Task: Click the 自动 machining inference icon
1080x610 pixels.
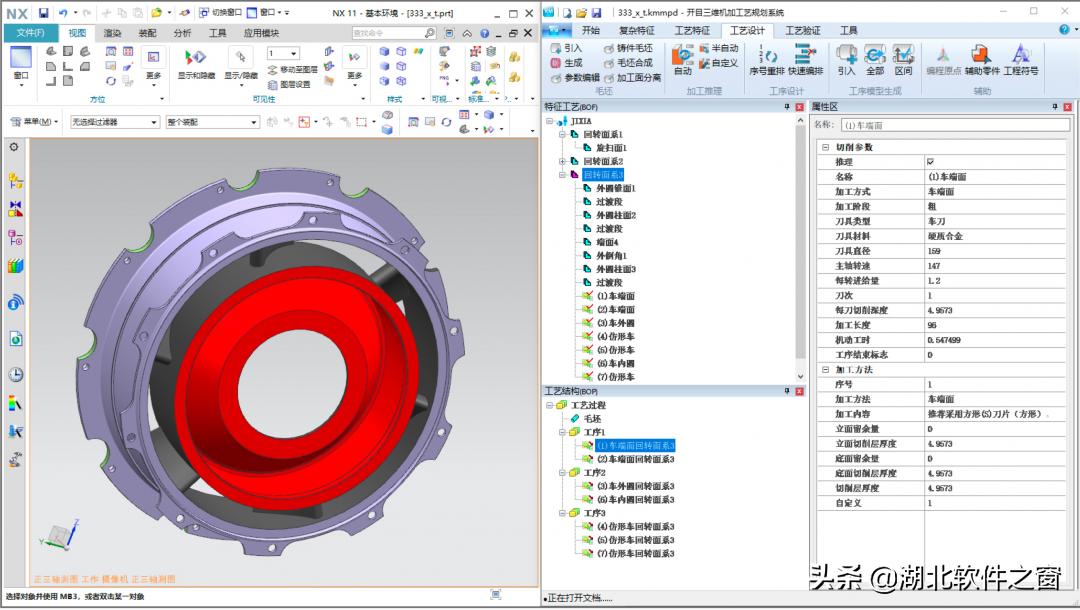Action: [x=682, y=59]
